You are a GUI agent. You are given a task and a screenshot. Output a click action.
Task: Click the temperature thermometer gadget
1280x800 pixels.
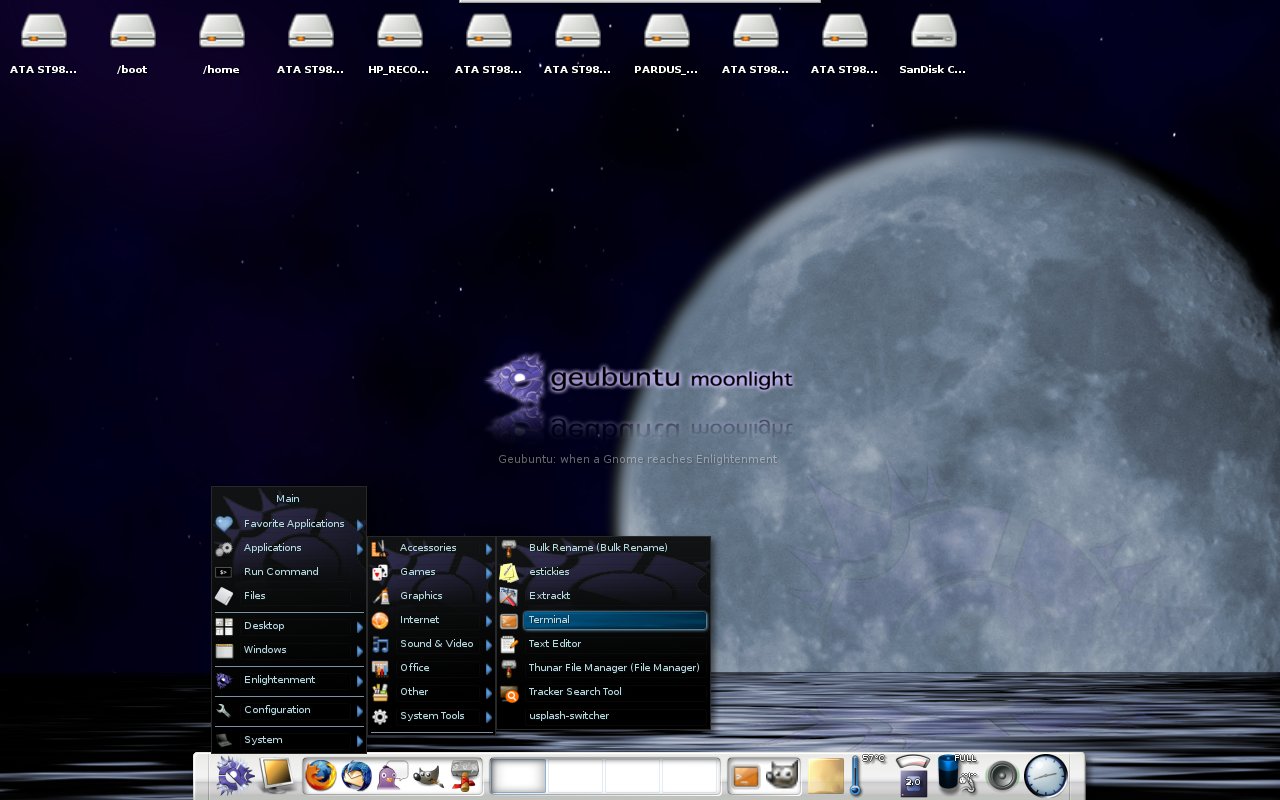pyautogui.click(x=856, y=775)
